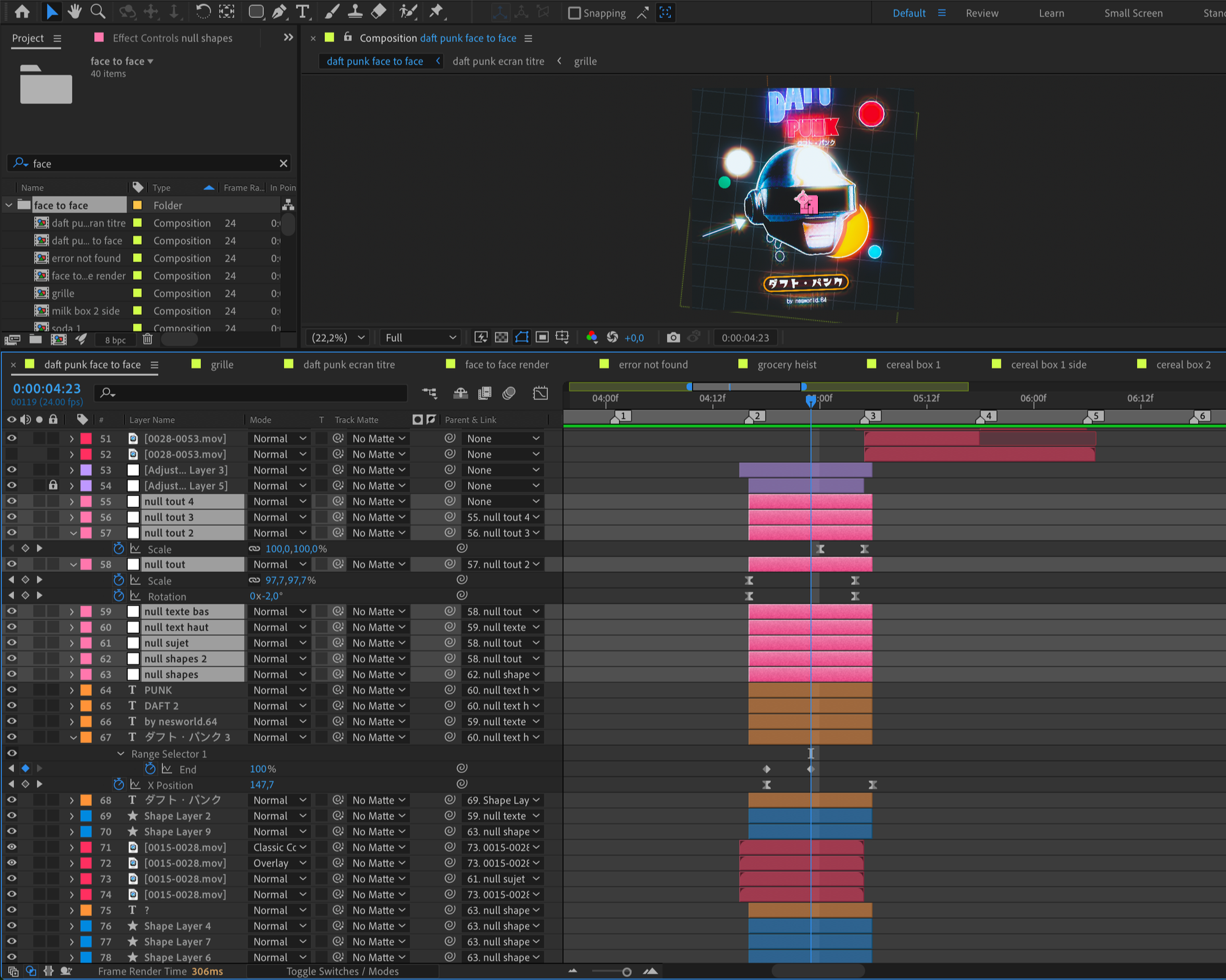Switch to the daft punk ecran titre tab
This screenshot has width=1226, height=980.
349,364
